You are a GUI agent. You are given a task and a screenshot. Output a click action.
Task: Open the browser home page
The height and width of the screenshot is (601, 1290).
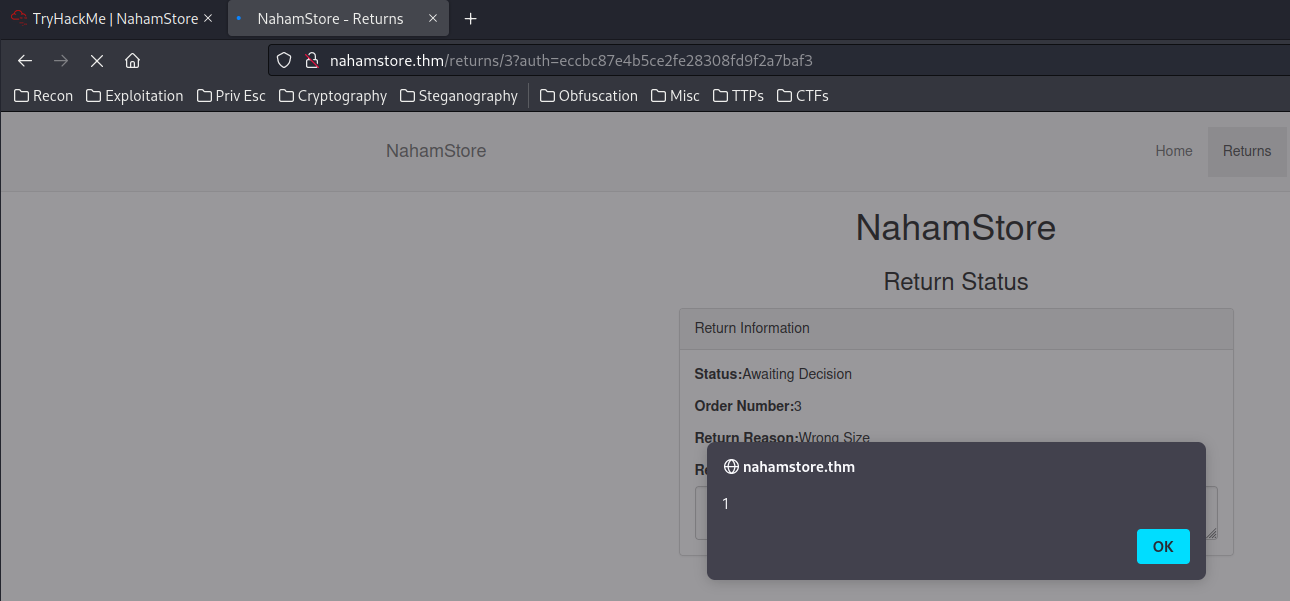pos(132,61)
